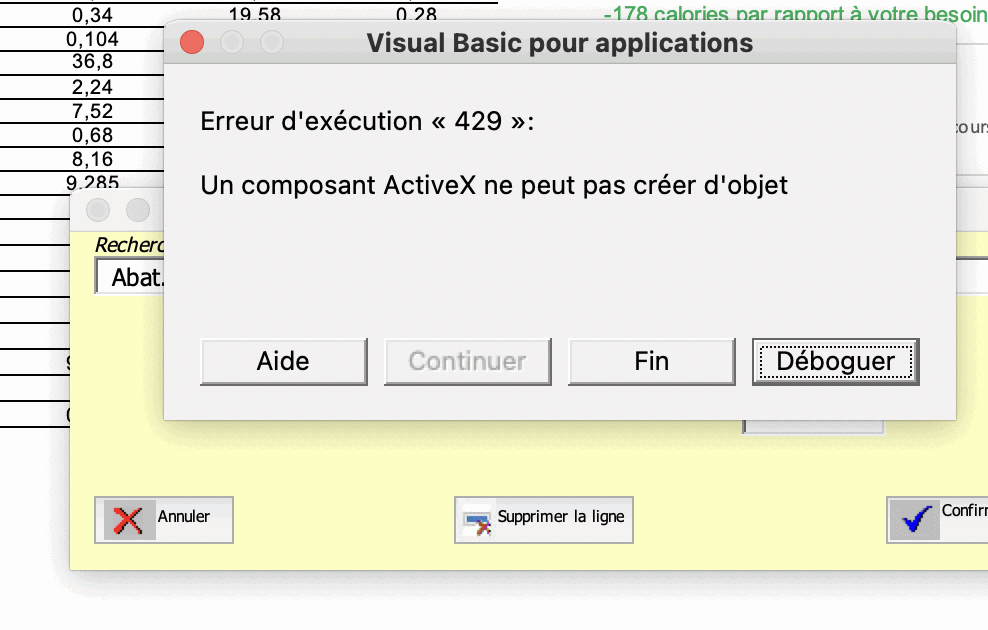988x630 pixels.
Task: Click the Recherche field containing Abat.
Action: click(130, 277)
